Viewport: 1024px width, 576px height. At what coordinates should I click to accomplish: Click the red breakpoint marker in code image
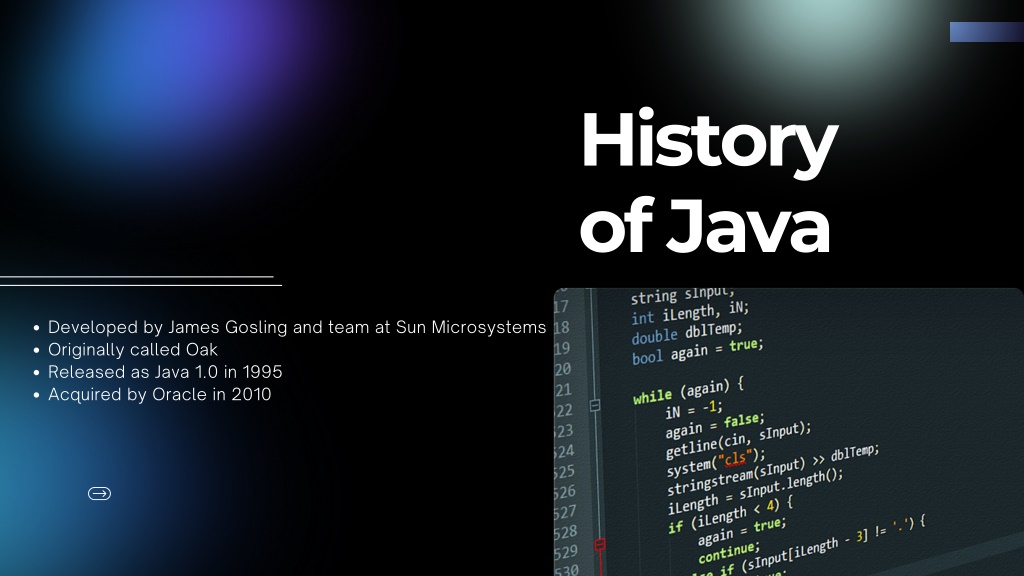click(x=600, y=545)
